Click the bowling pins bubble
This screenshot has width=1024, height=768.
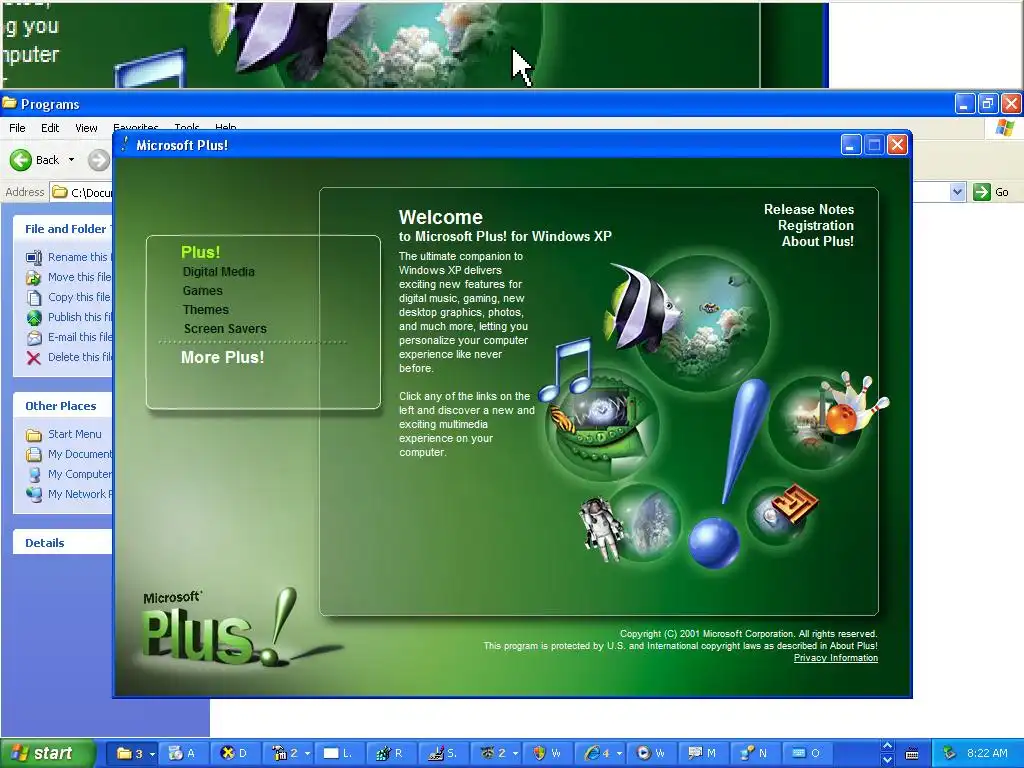point(824,421)
